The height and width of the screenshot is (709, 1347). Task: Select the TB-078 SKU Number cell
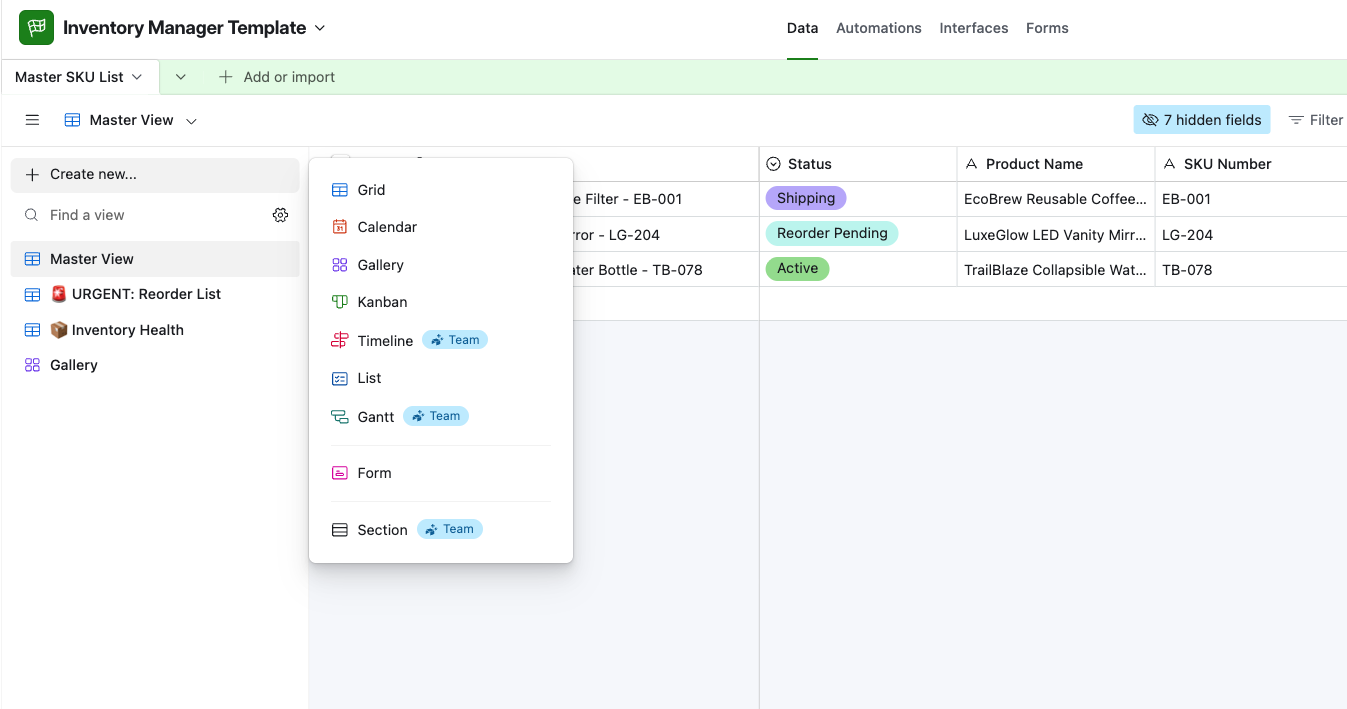click(1251, 270)
